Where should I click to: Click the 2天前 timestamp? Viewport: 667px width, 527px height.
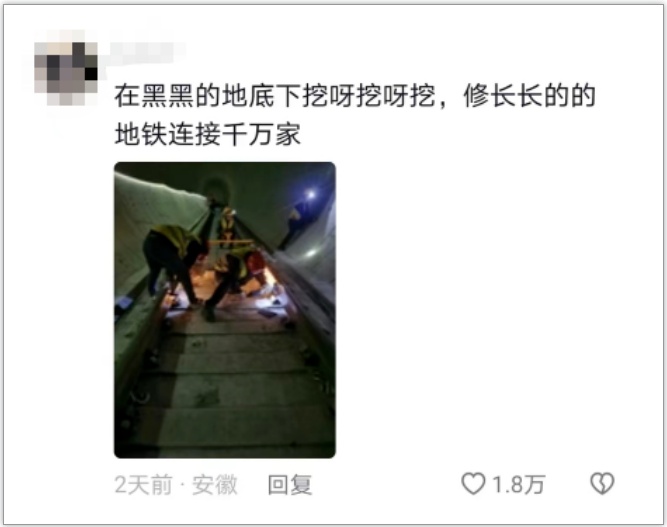tap(143, 484)
